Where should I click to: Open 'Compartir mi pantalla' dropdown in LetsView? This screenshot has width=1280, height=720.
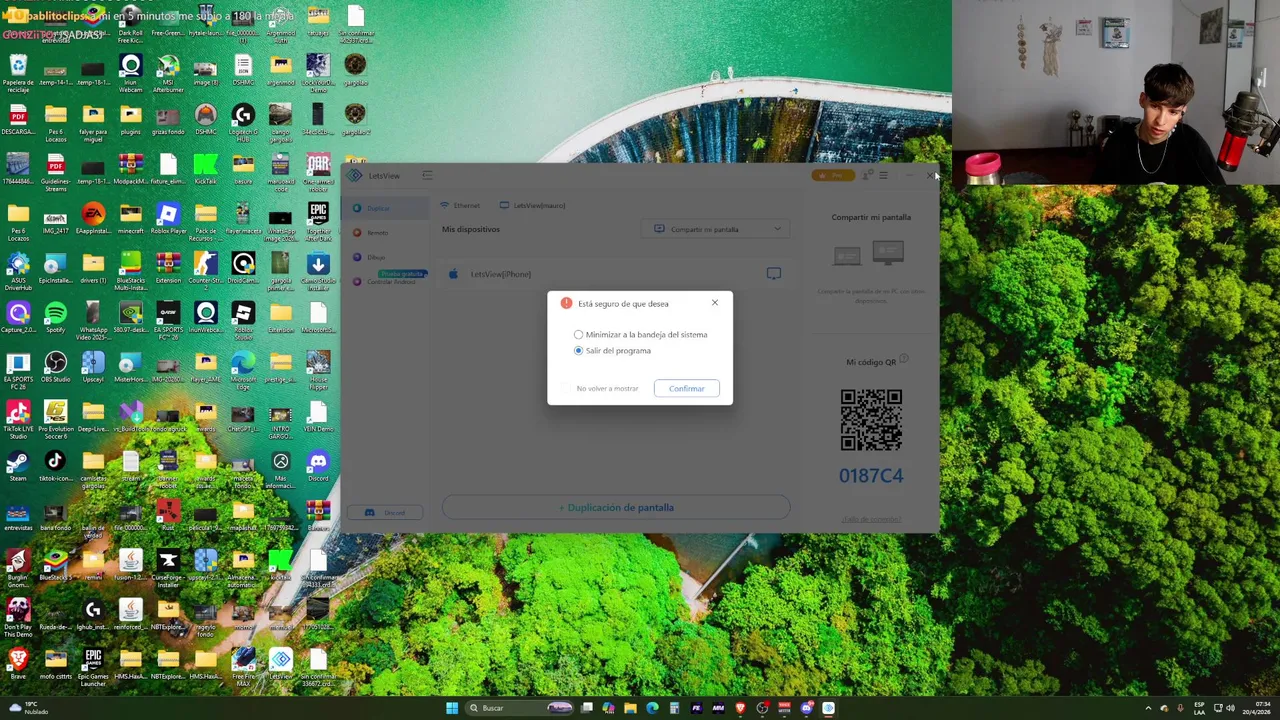point(715,229)
